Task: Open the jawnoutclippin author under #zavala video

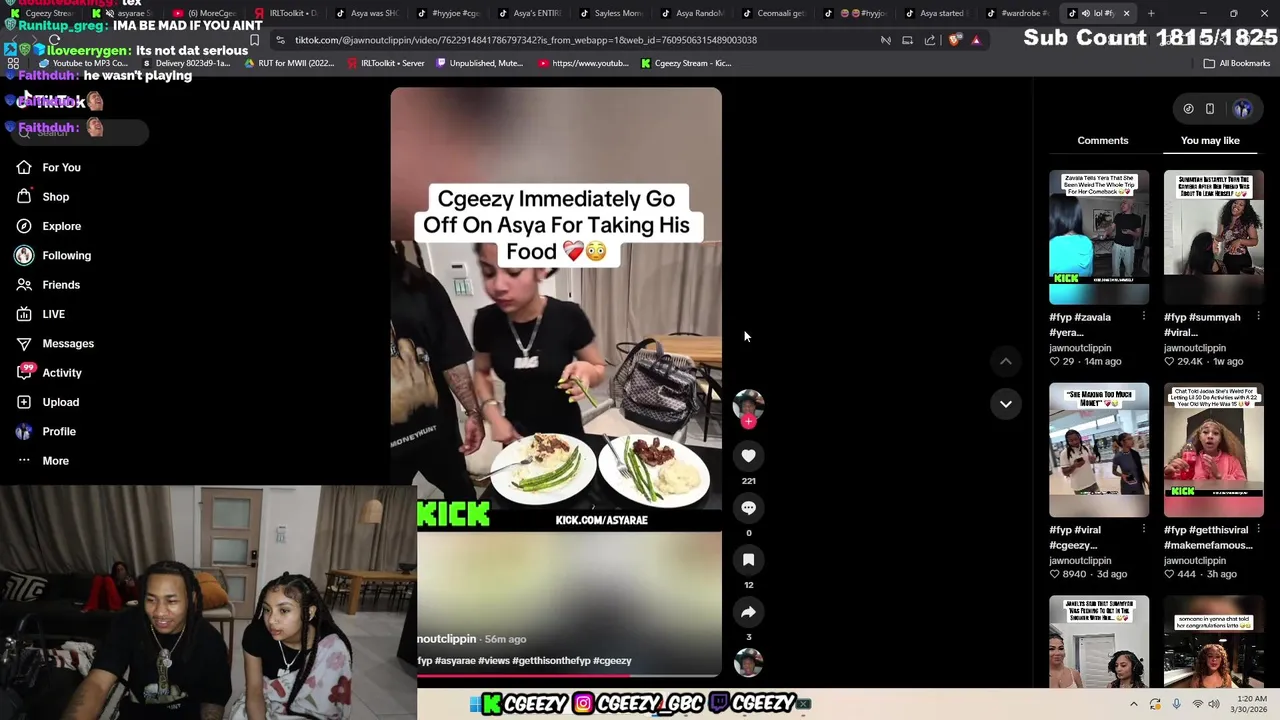Action: [1080, 348]
